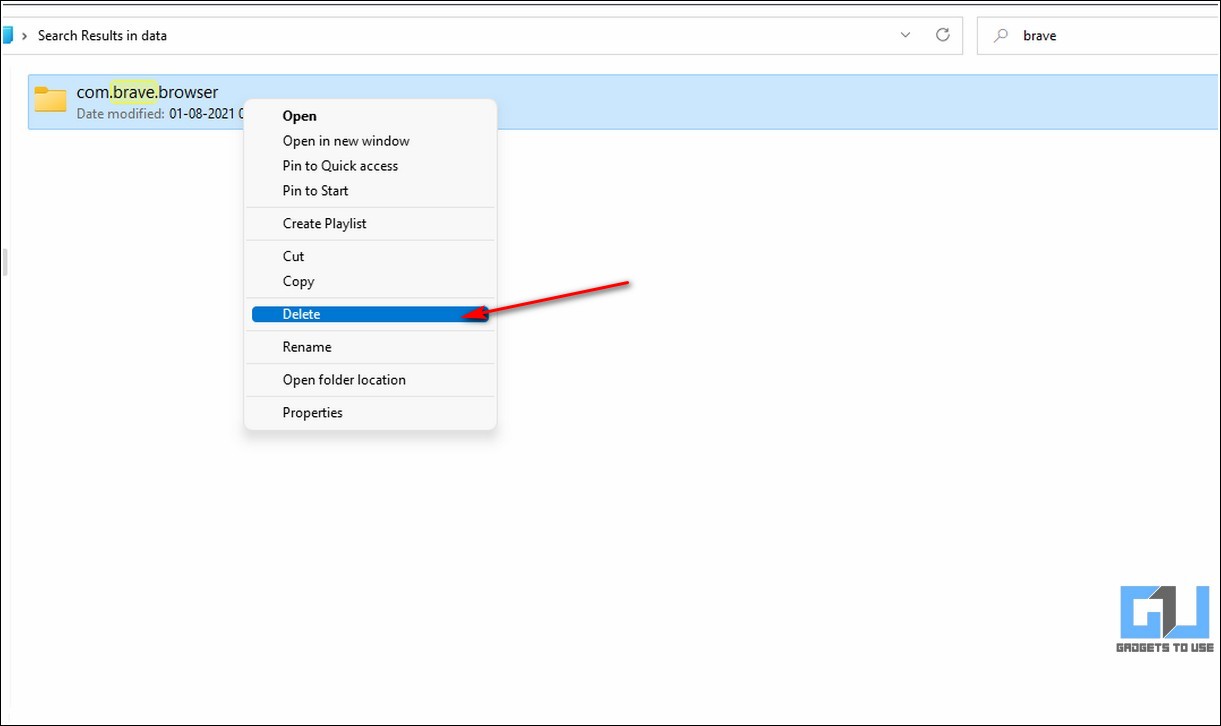The height and width of the screenshot is (726, 1221).
Task: Open Properties from context menu
Action: point(370,413)
